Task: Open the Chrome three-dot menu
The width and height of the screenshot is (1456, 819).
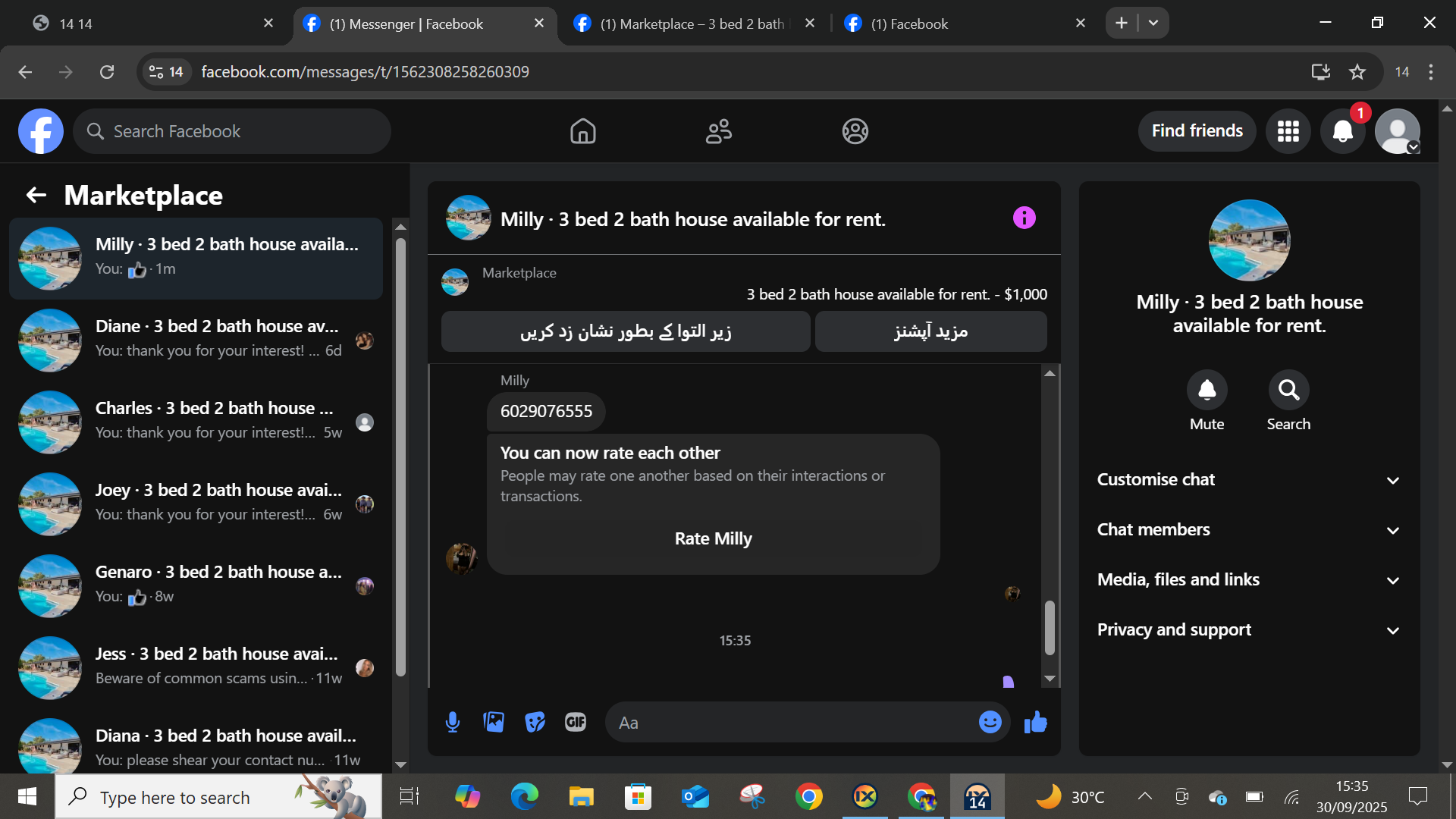Action: 1431,72
